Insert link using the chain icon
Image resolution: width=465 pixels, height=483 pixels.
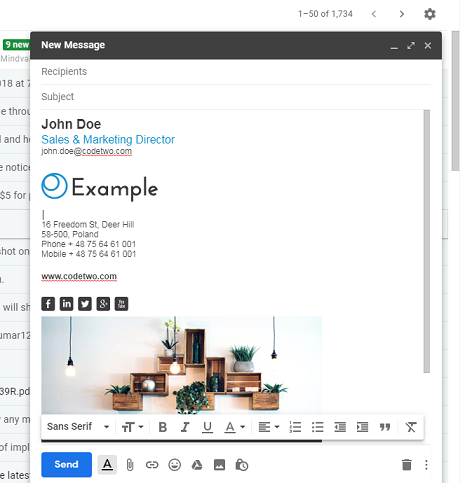point(152,465)
